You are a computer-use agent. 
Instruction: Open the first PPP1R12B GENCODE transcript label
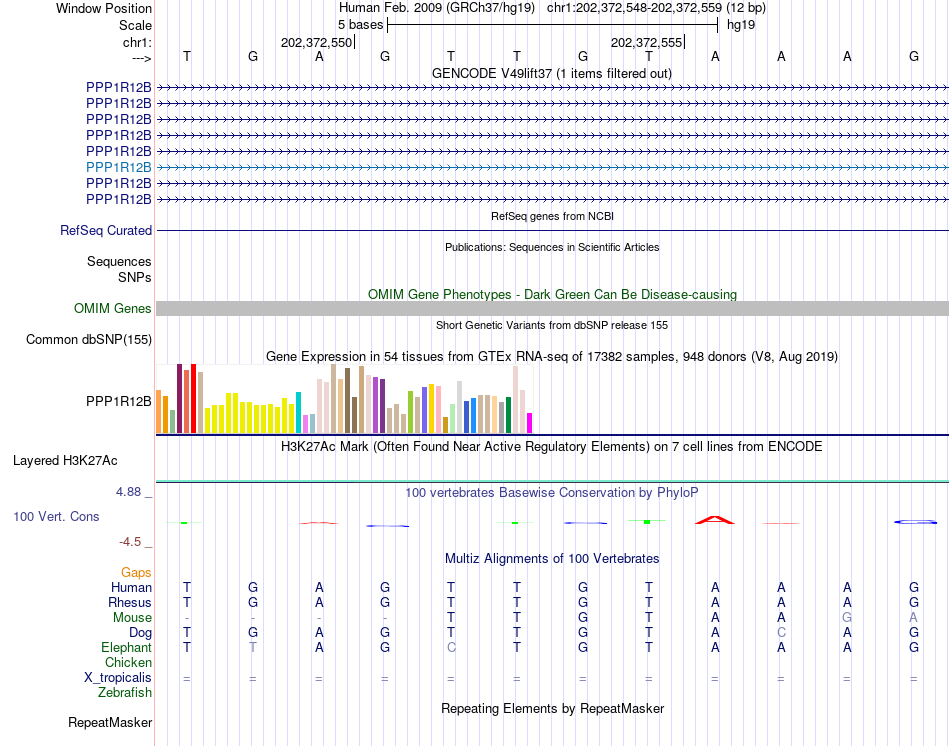click(x=119, y=87)
